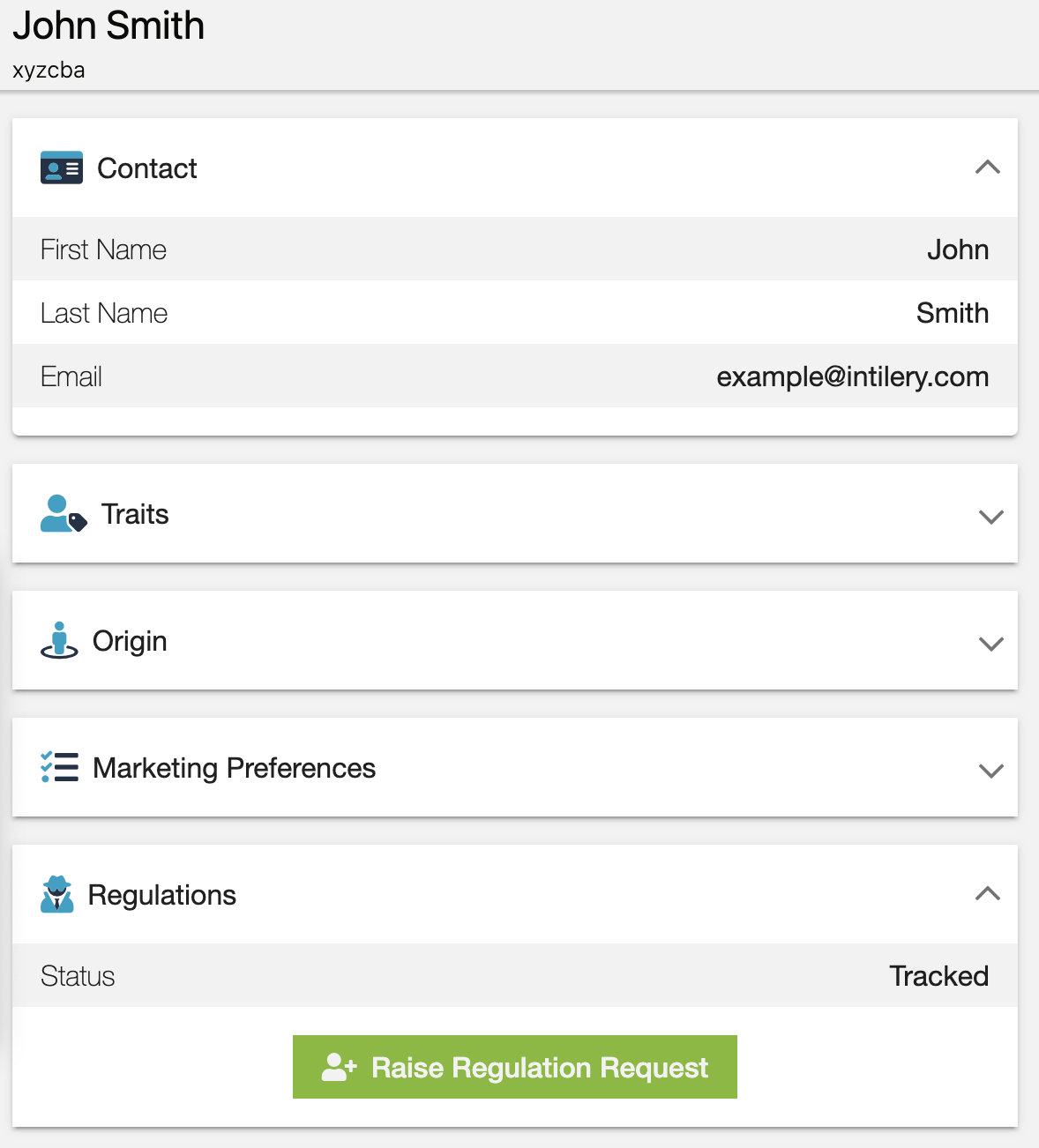This screenshot has width=1039, height=1148.
Task: Click the Marketing Preferences checklist icon
Action: (x=59, y=767)
